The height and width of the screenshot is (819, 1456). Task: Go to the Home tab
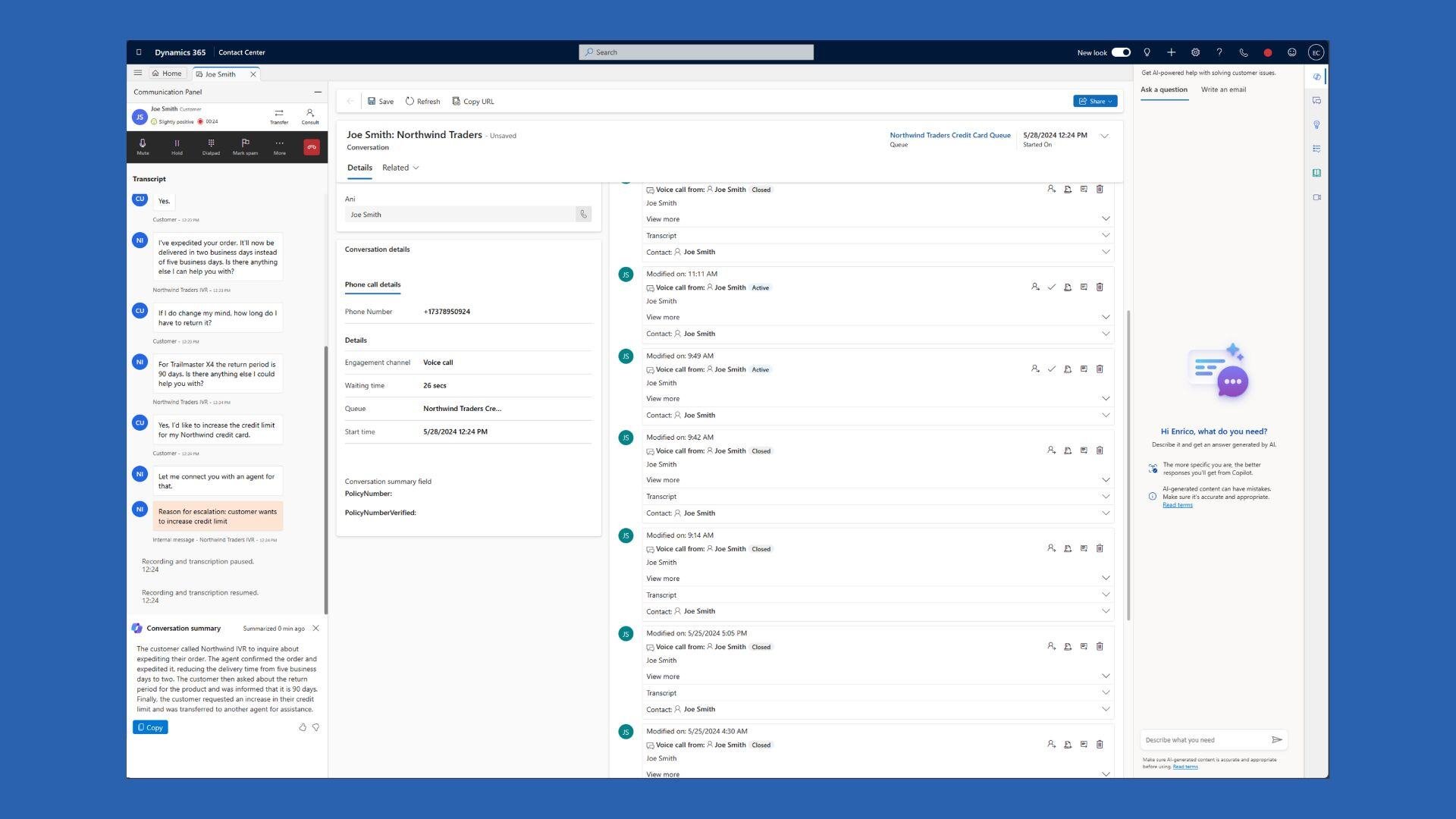tap(167, 73)
